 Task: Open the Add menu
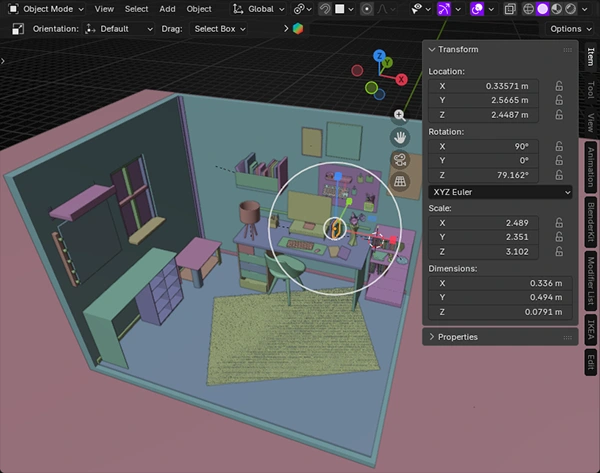pos(167,9)
